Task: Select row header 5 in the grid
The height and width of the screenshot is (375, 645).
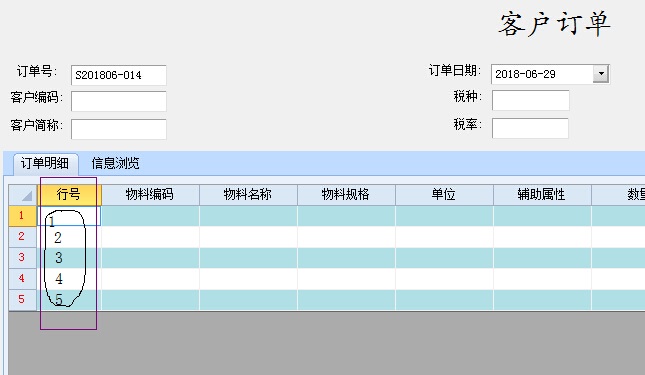Action: 23,300
